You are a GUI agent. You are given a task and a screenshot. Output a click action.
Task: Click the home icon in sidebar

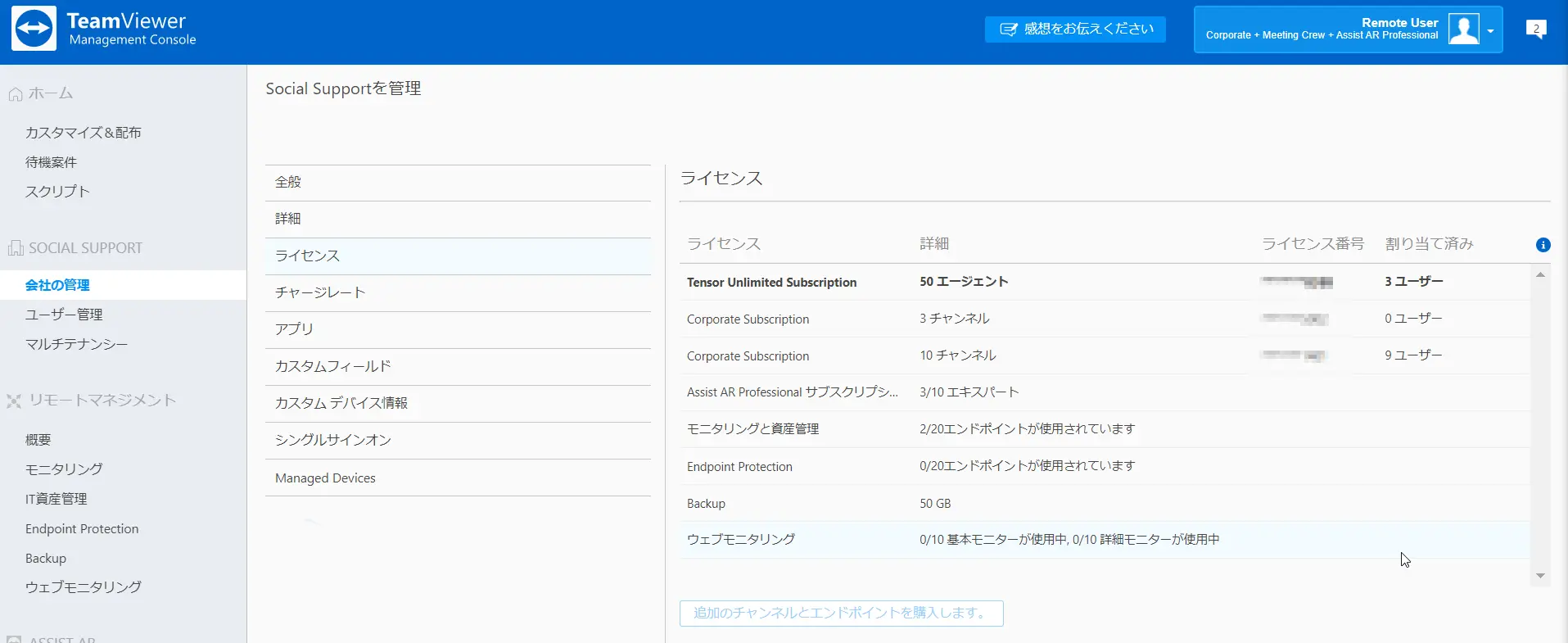point(15,94)
